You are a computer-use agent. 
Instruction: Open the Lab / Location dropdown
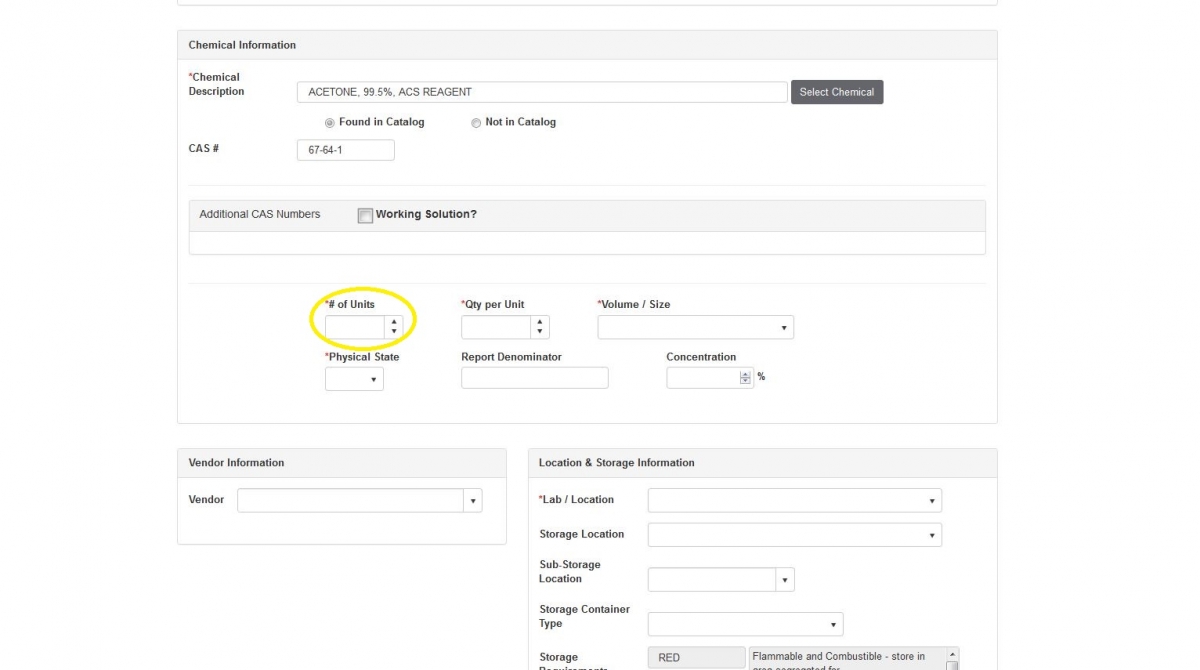[x=932, y=500]
